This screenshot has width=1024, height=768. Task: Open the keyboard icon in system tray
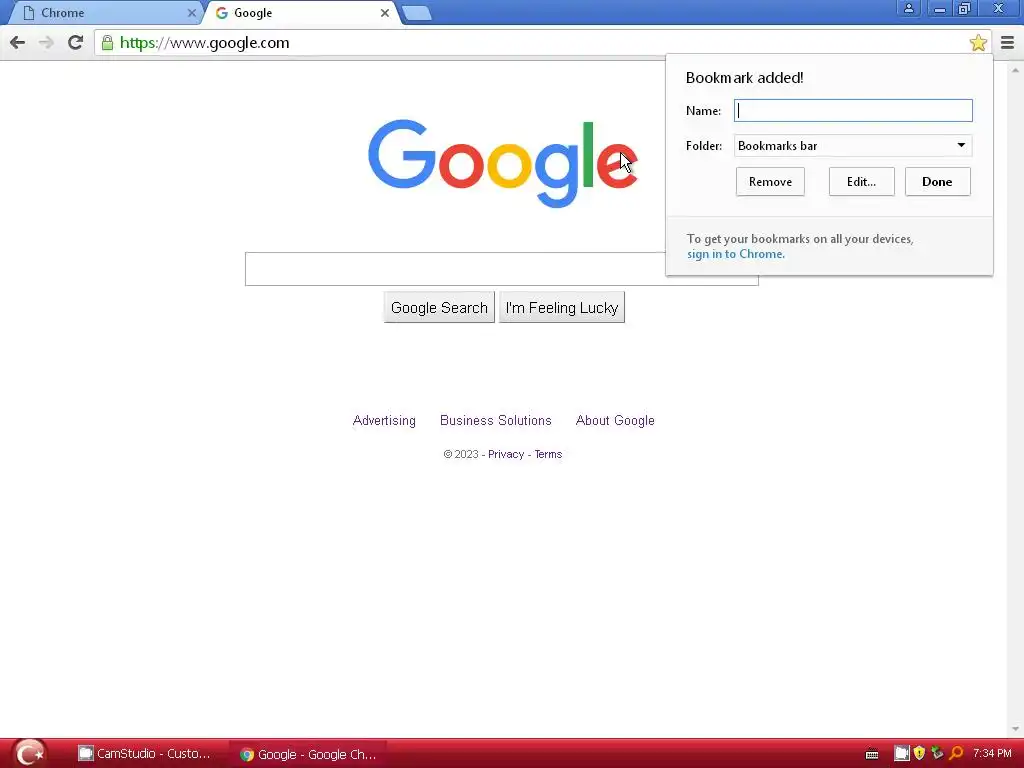872,755
